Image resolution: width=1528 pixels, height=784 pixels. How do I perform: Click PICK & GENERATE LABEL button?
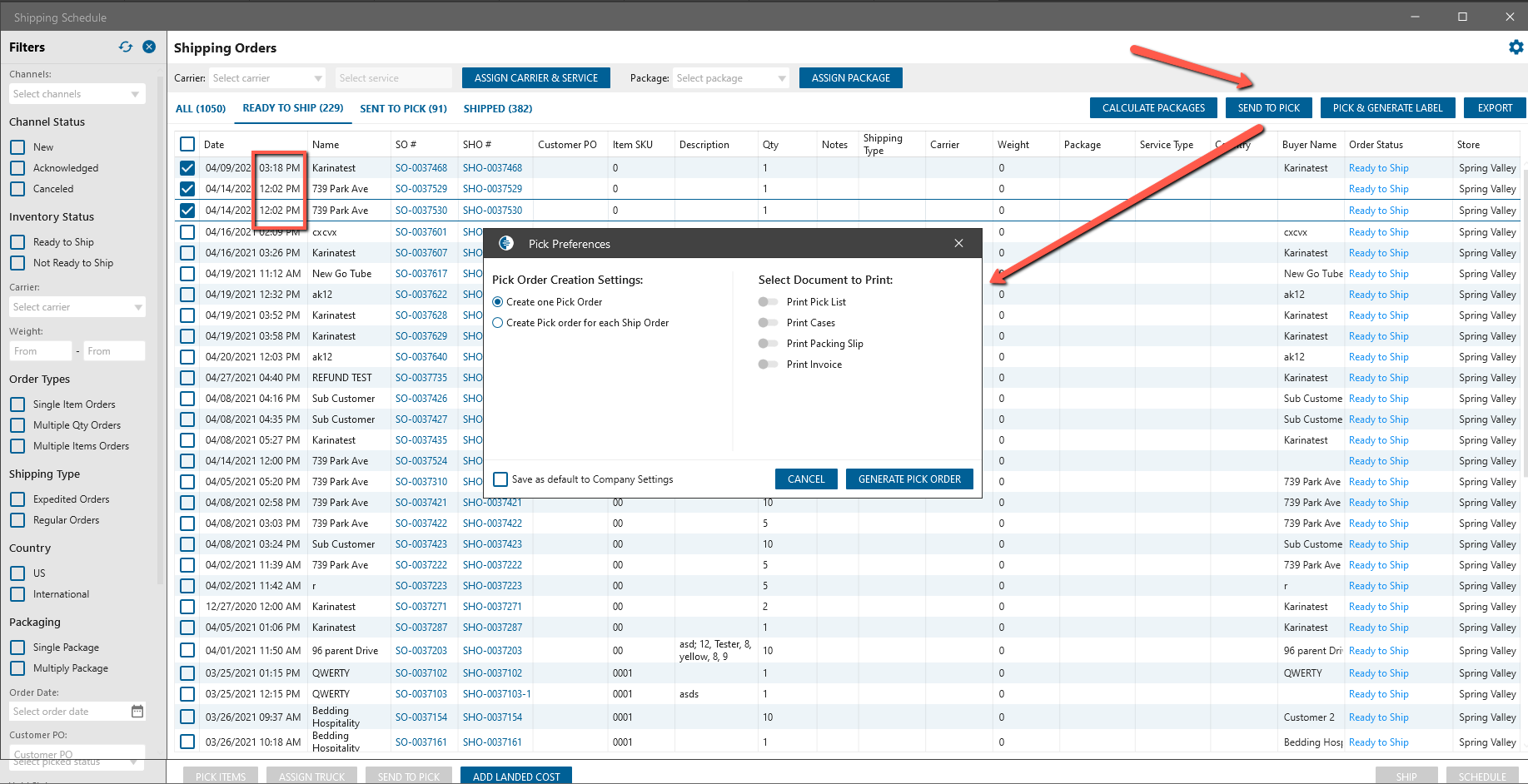(x=1388, y=108)
